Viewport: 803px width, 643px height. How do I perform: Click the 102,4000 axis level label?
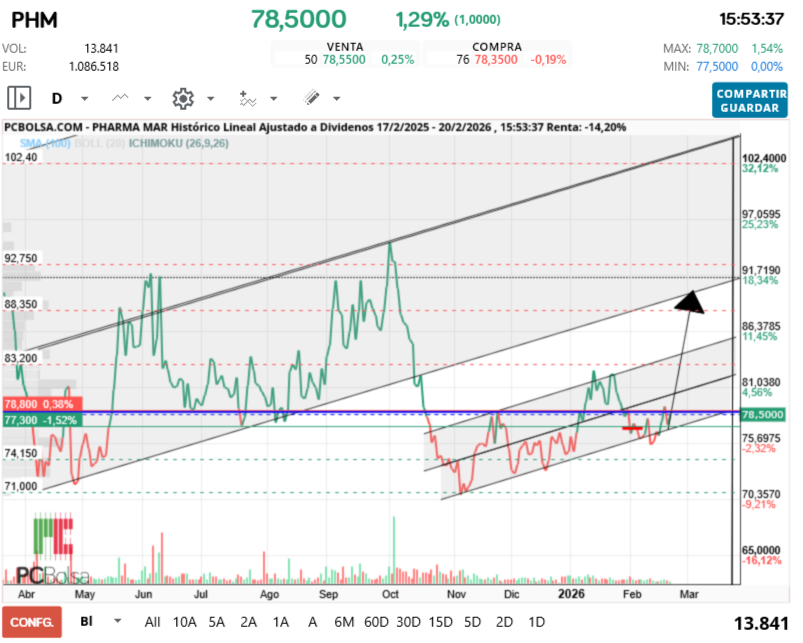coord(764,158)
